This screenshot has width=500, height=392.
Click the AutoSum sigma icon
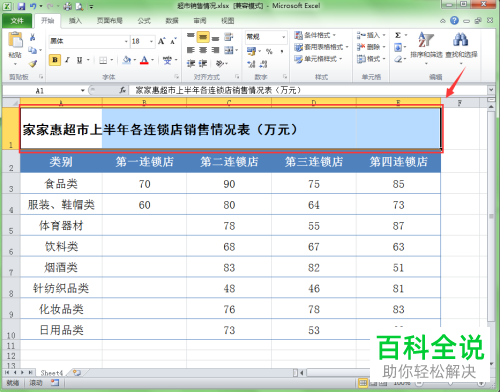(398, 35)
